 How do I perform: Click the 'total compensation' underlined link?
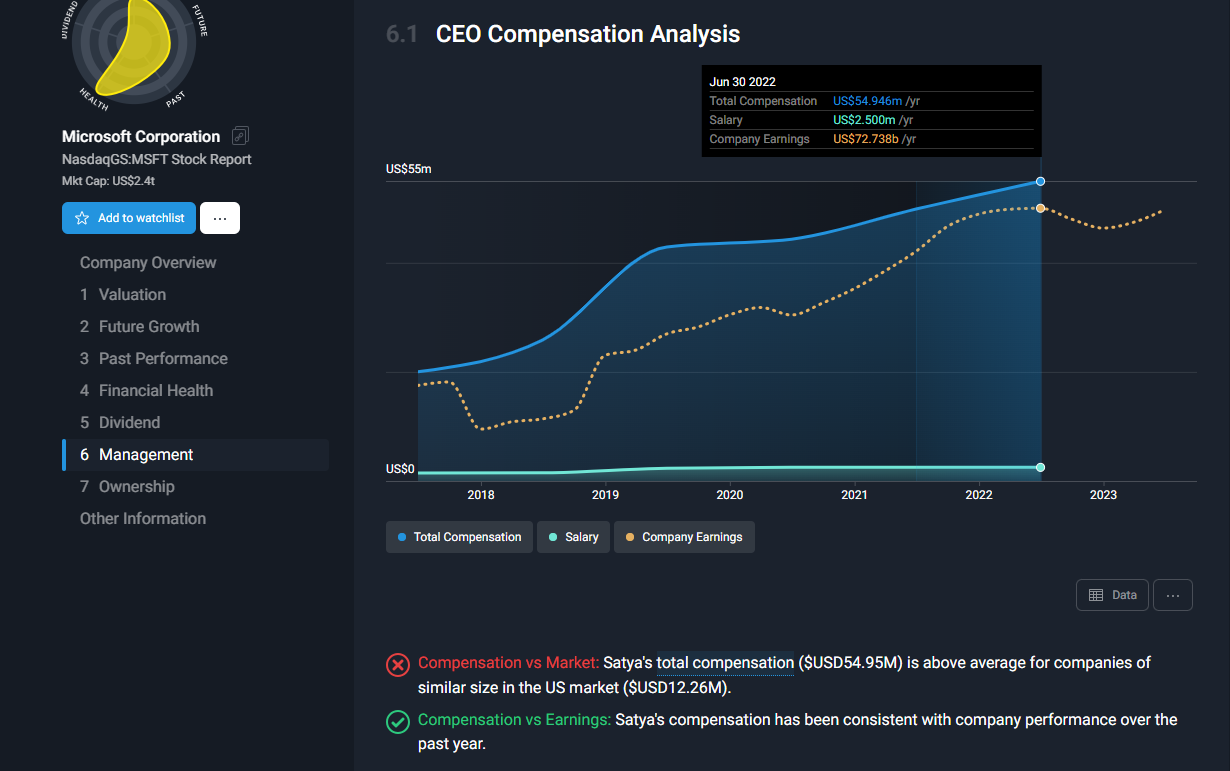pos(725,663)
